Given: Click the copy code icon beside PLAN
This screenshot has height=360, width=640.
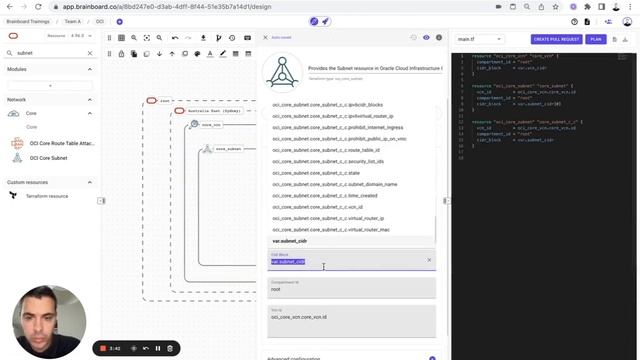Looking at the screenshot, I should 614,40.
